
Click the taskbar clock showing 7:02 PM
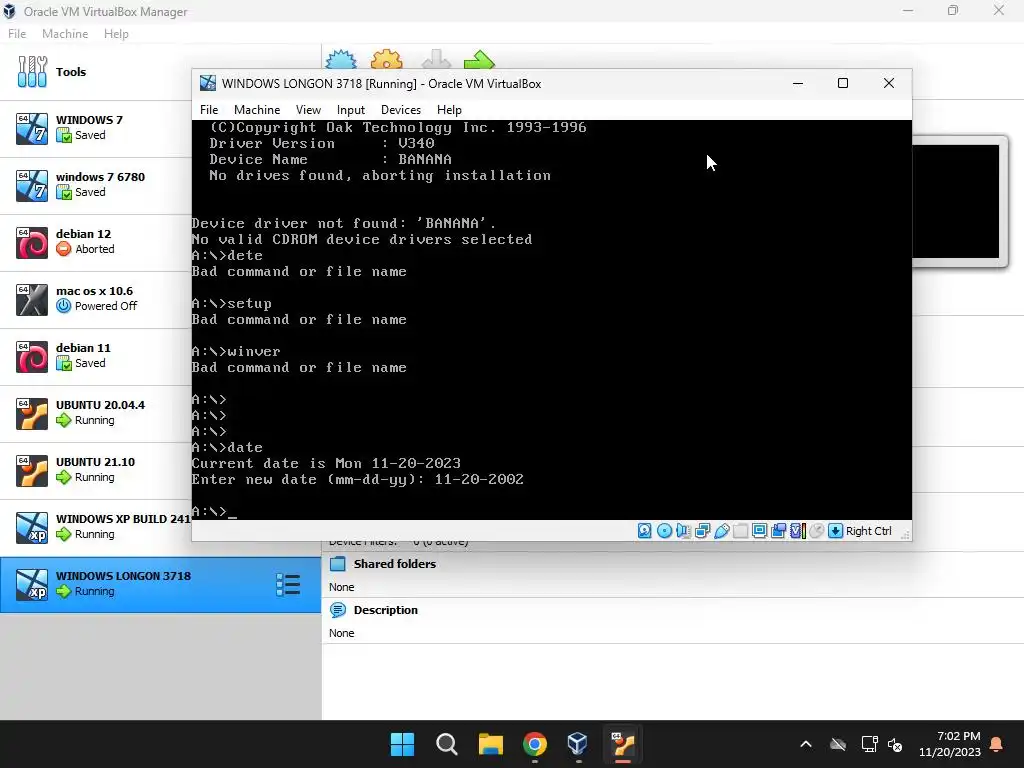point(950,744)
